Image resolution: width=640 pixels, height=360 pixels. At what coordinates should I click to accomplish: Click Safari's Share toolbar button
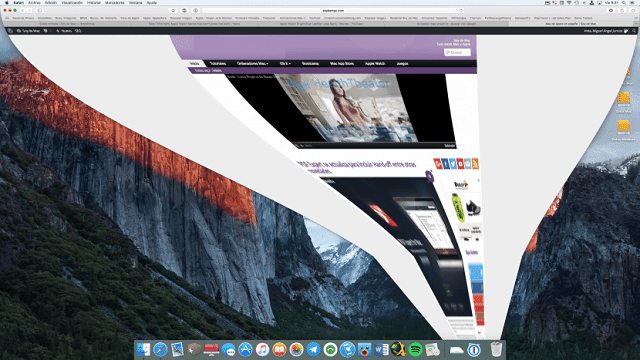[x=622, y=10]
